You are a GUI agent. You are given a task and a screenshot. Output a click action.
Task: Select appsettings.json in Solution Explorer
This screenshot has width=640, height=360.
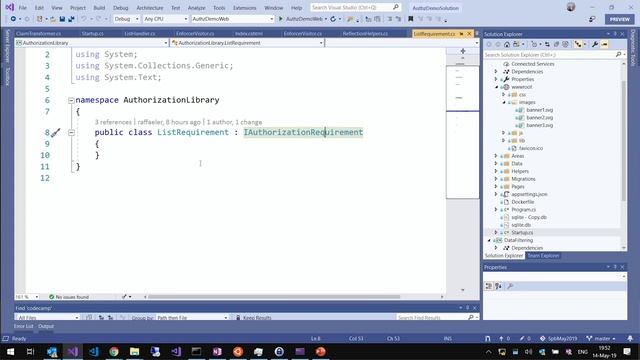point(529,194)
